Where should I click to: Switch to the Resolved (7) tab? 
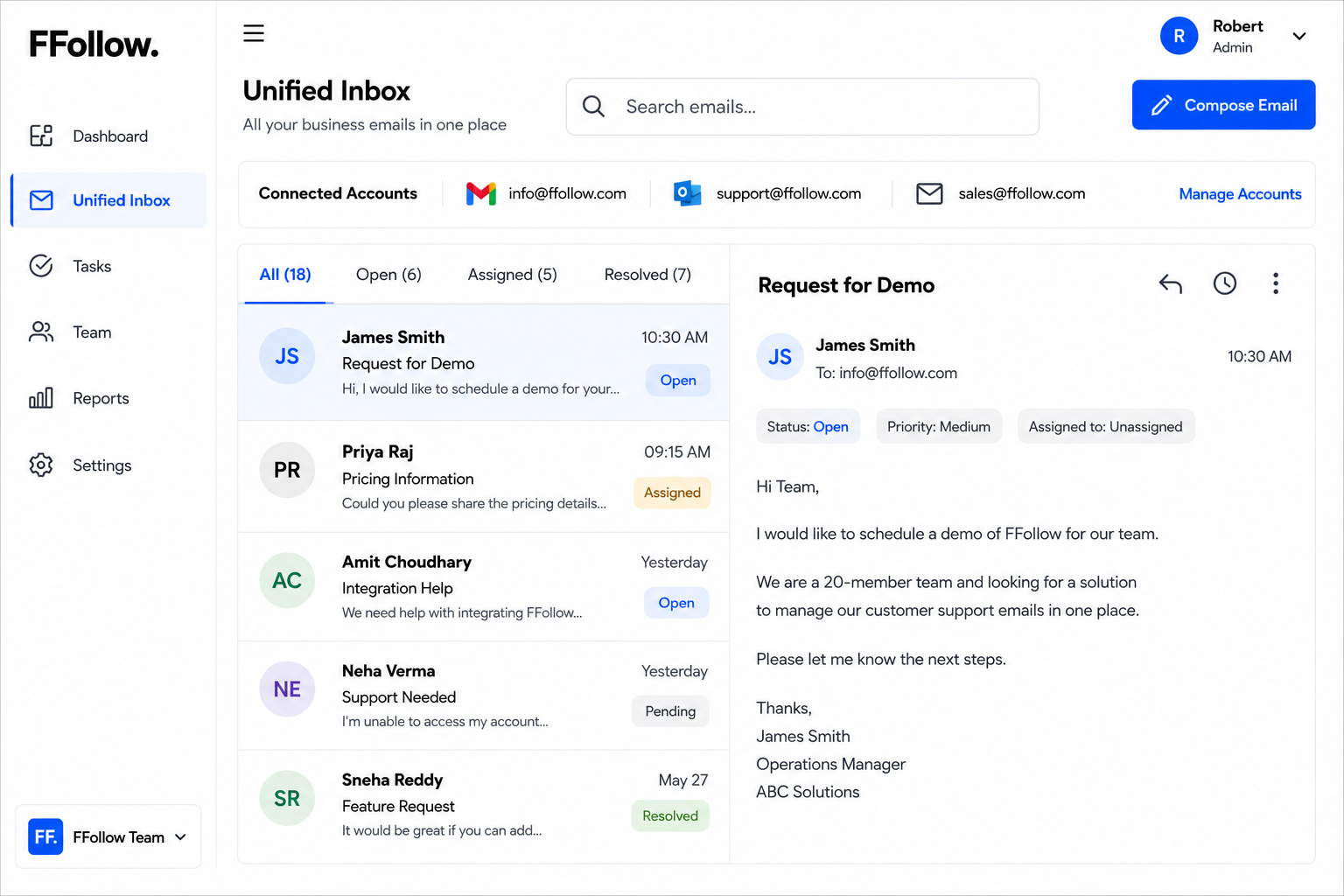647,275
